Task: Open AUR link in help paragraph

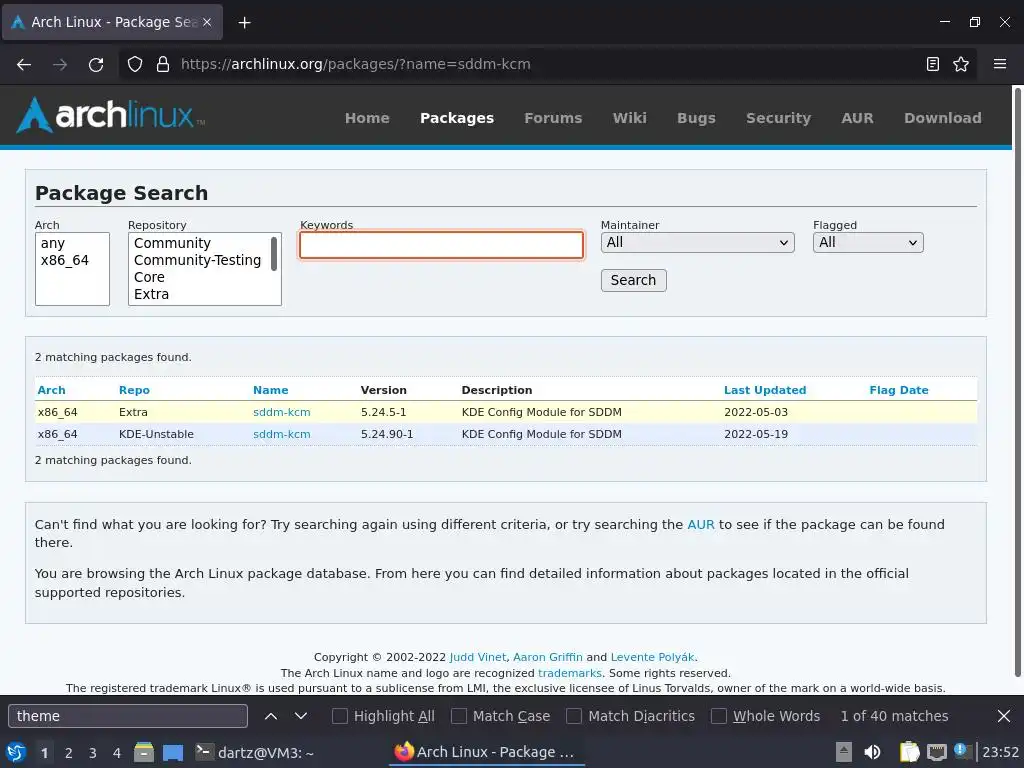Action: click(701, 524)
